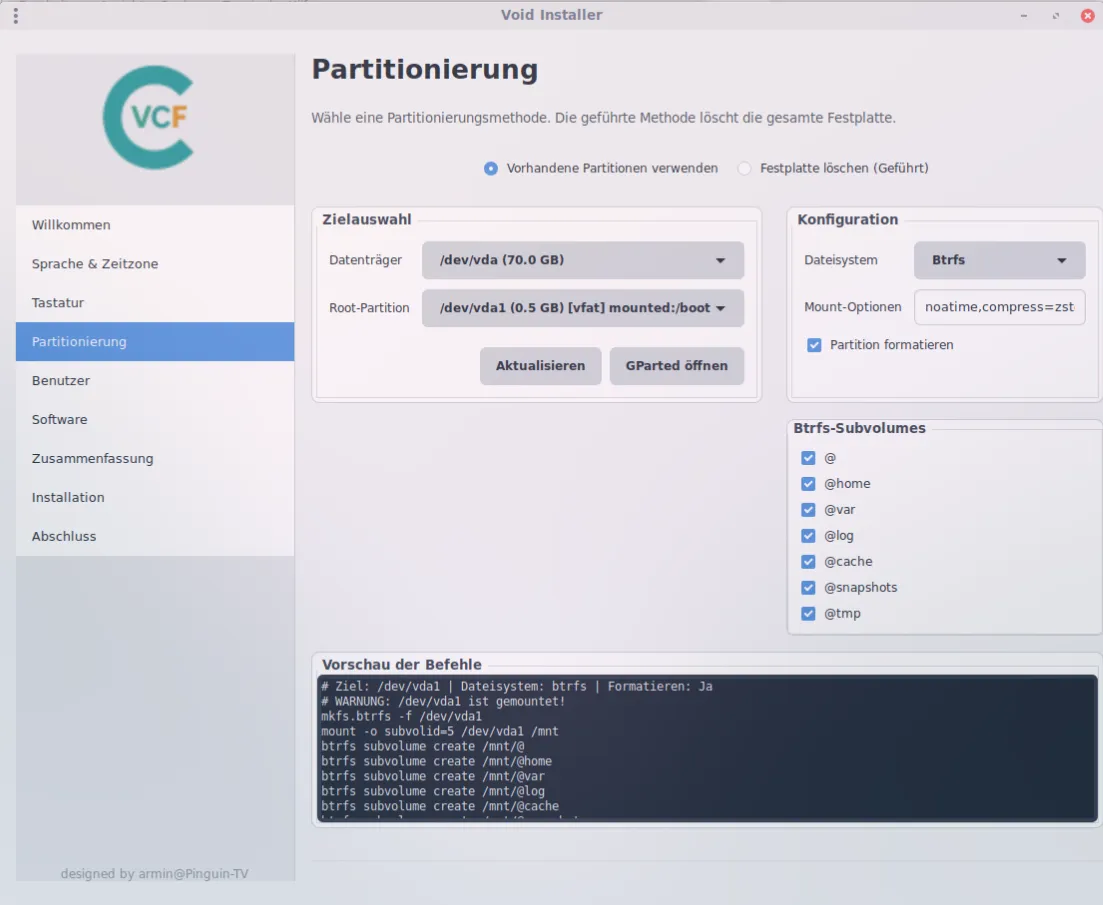Choose 'Festplatte löschen (Geführt)' radio option
1103x905 pixels.
point(744,169)
